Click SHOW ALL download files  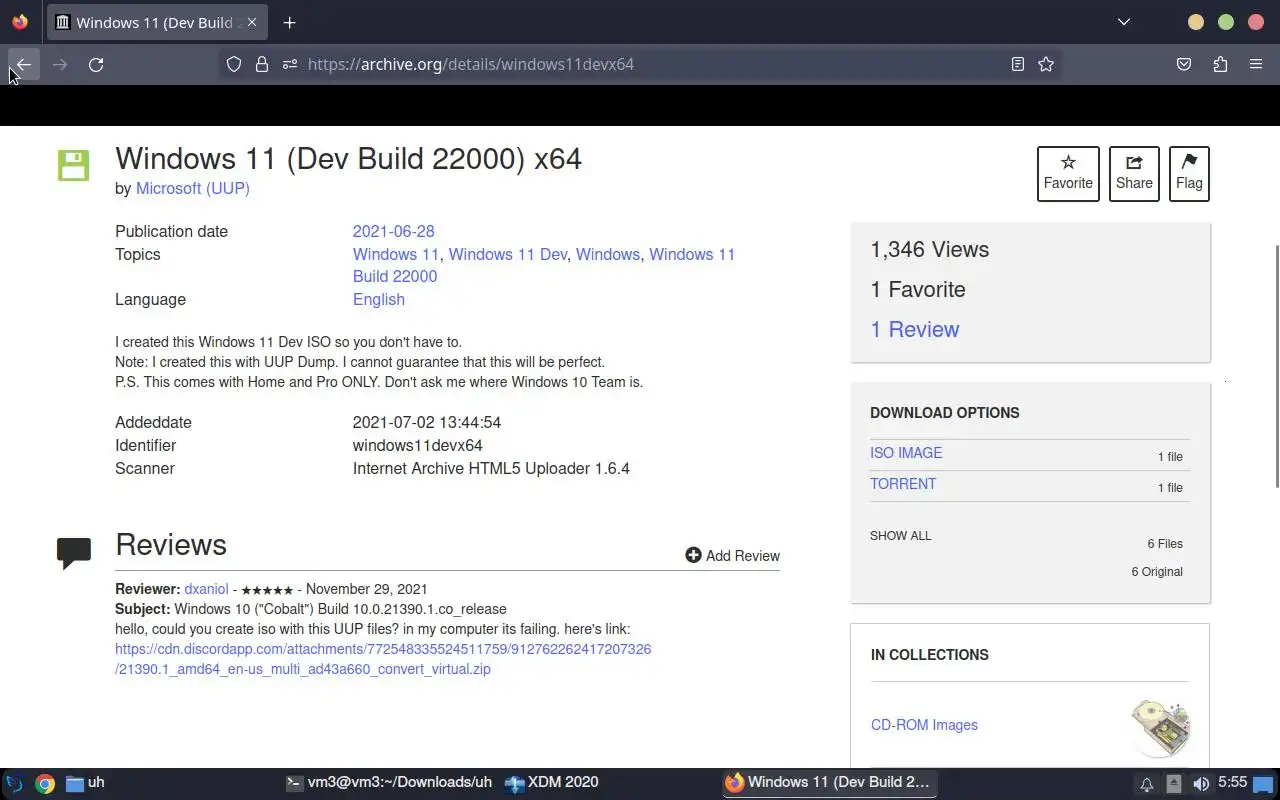pos(900,536)
